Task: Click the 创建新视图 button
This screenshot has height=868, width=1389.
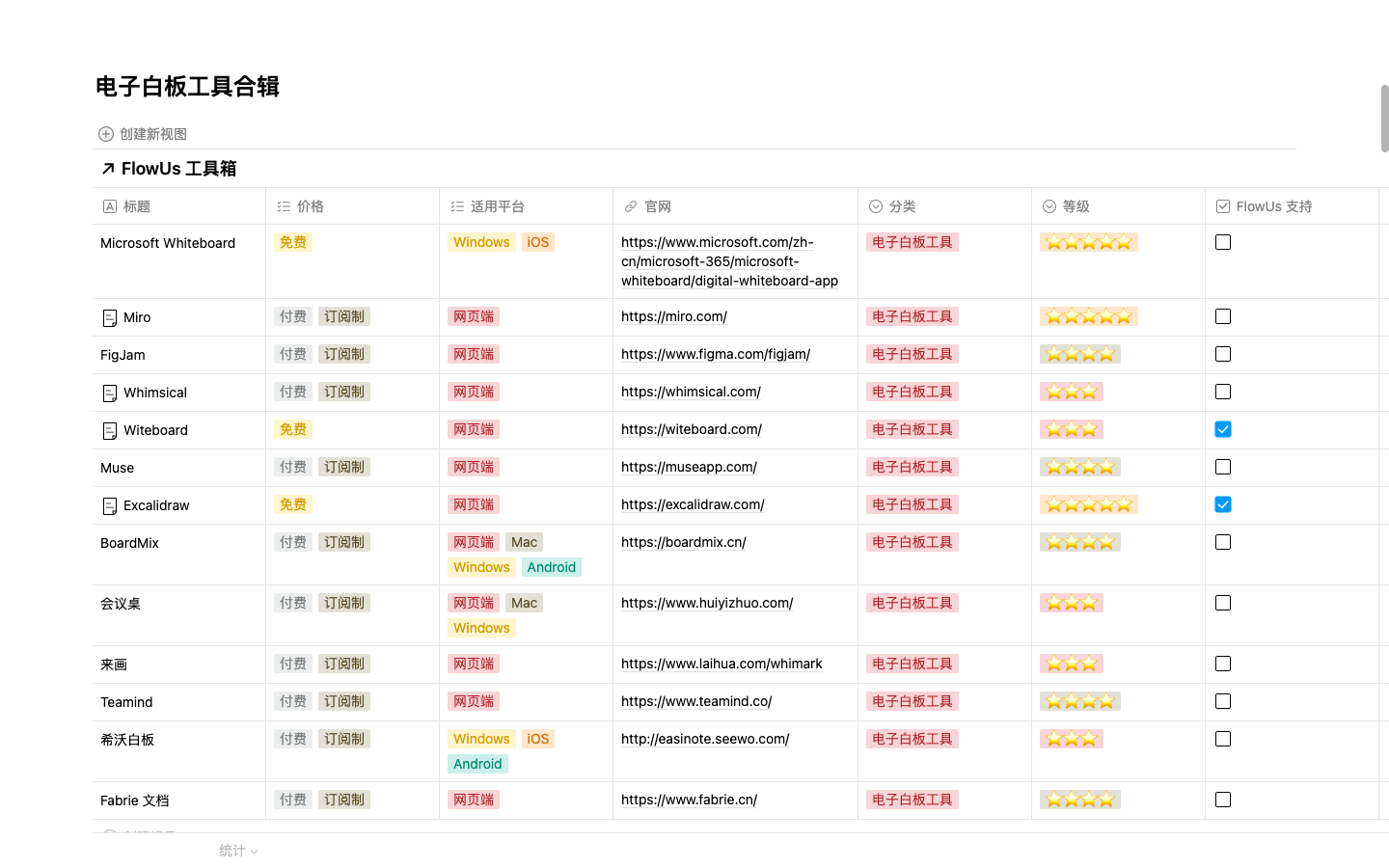Action: [143, 134]
